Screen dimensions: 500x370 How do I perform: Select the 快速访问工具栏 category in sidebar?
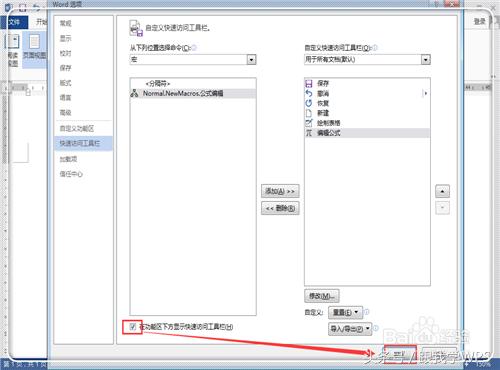click(x=84, y=143)
